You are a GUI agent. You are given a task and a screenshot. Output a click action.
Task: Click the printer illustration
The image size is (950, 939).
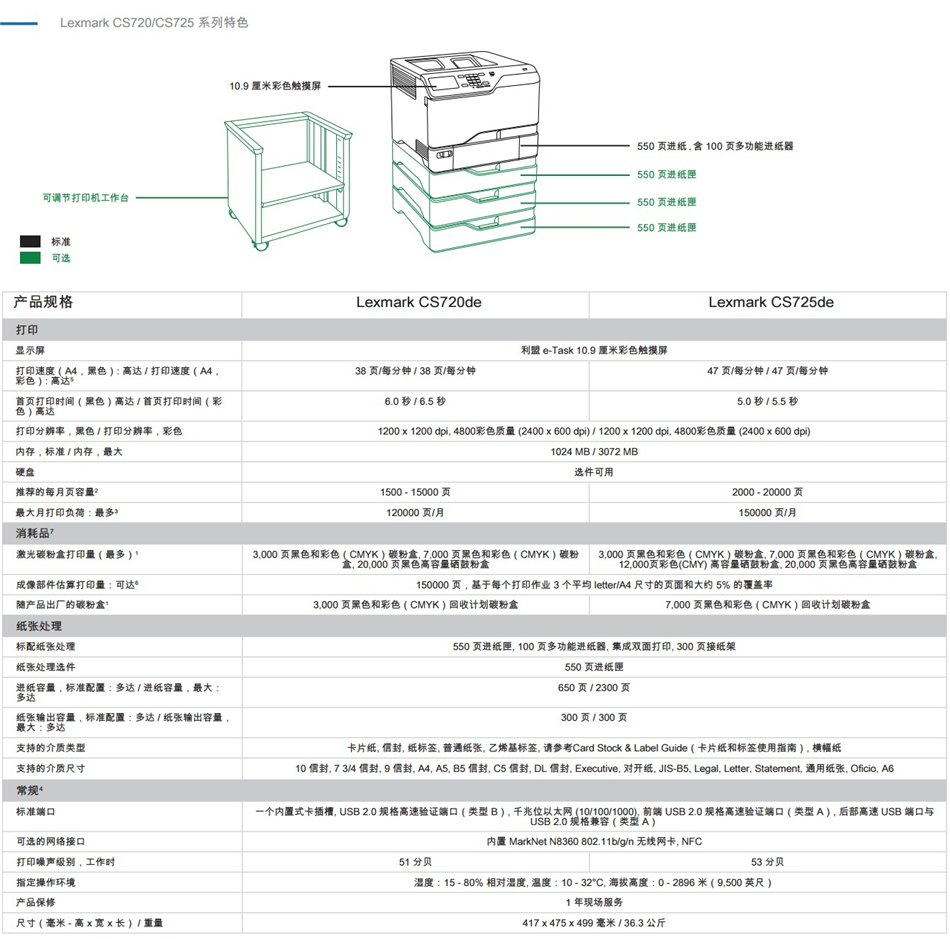(x=465, y=151)
